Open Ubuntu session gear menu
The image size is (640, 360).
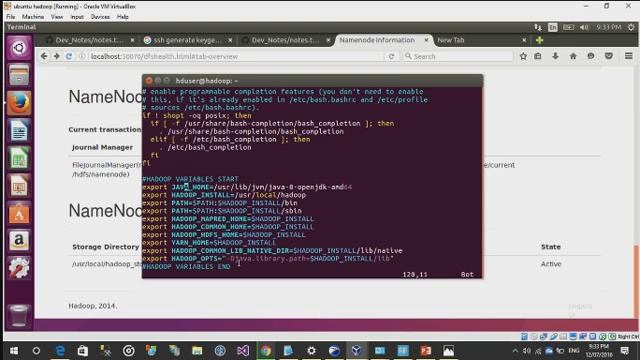tap(631, 27)
